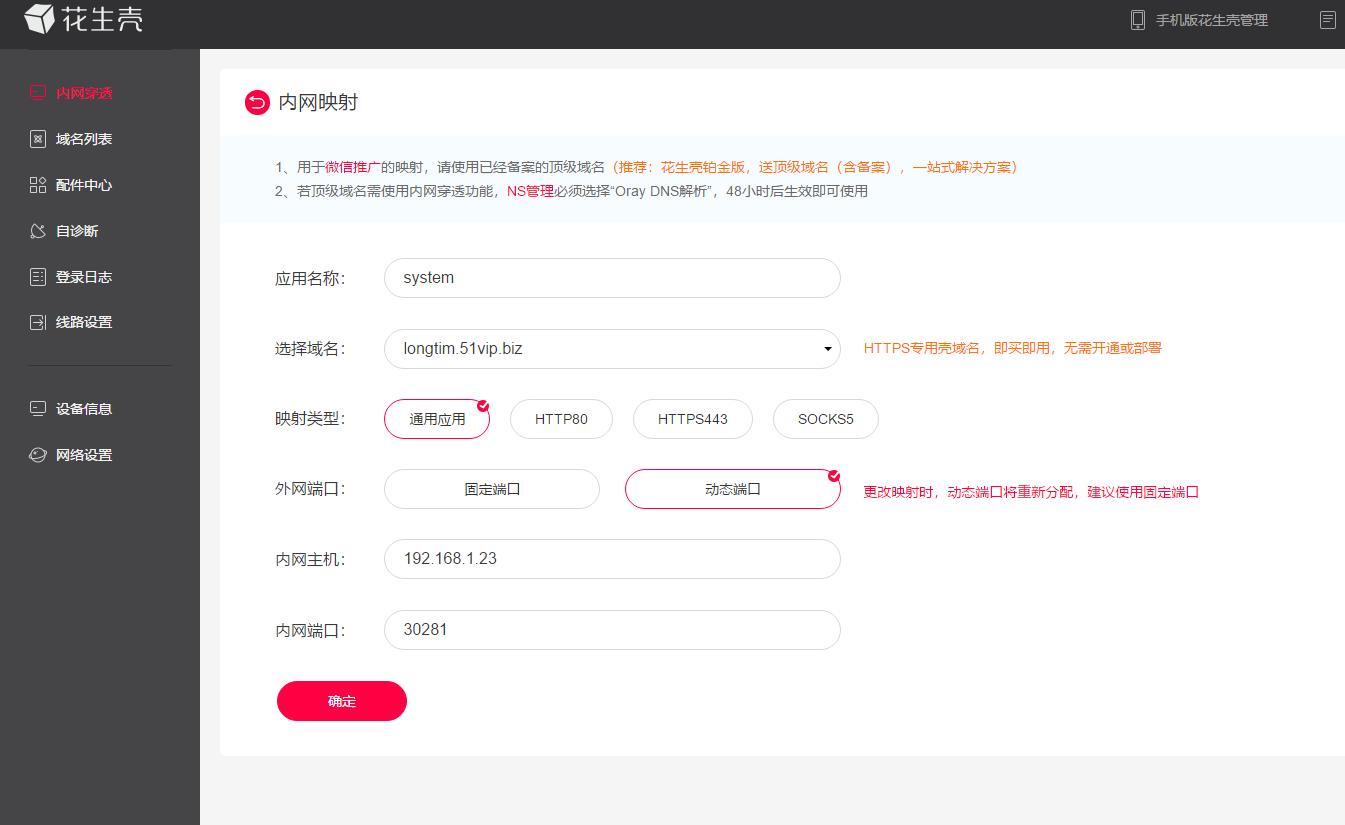Select the HTTPS443 mapping type
1345x825 pixels.
(x=692, y=419)
